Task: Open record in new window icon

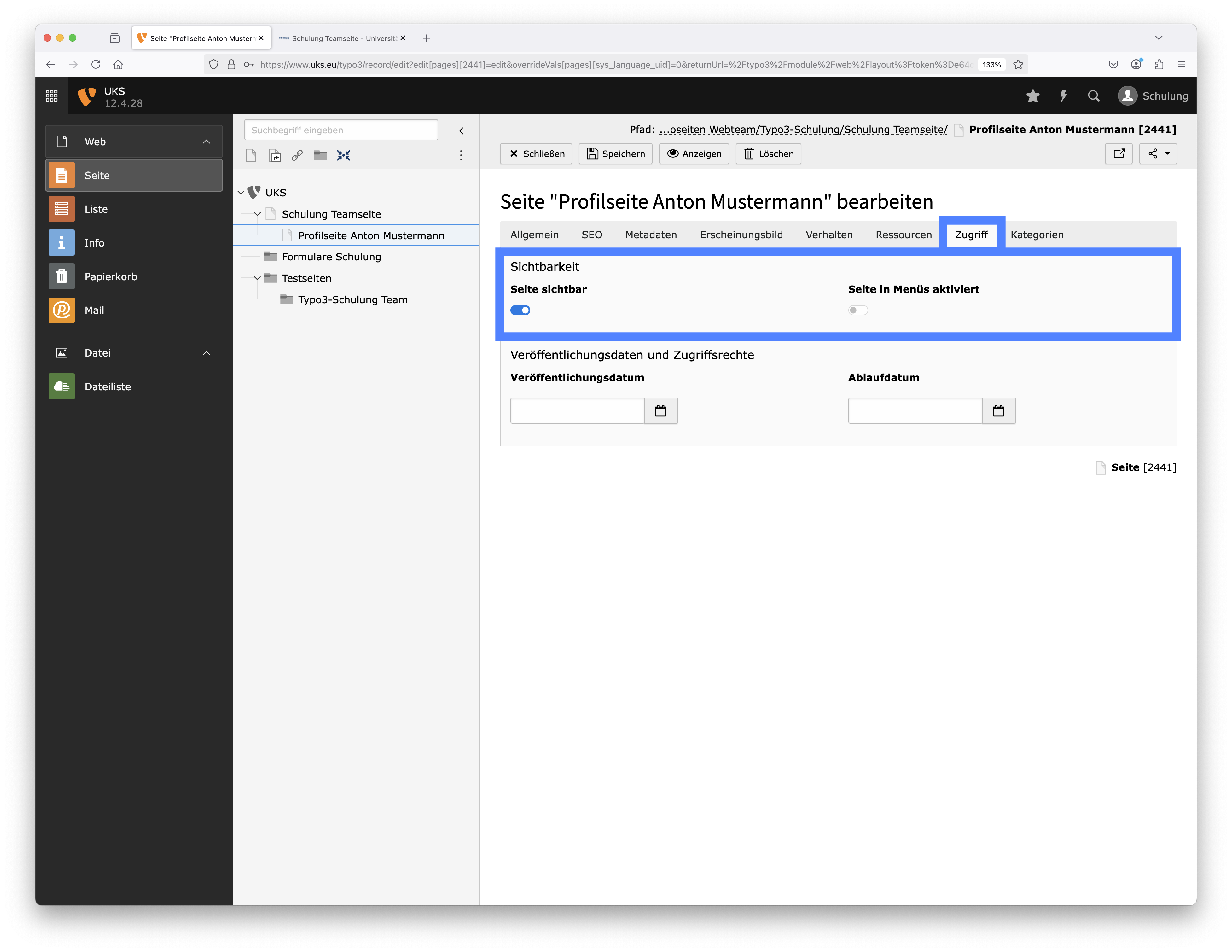Action: [1119, 154]
